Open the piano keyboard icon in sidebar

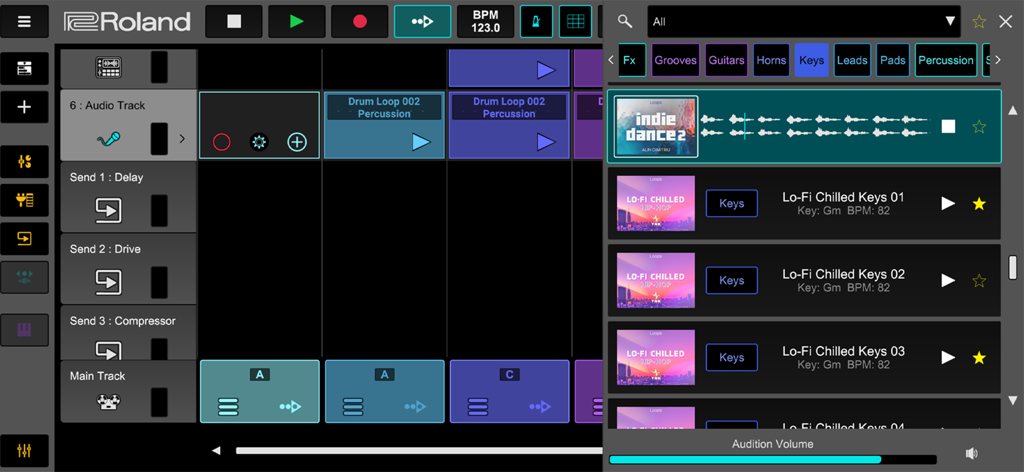[24, 330]
